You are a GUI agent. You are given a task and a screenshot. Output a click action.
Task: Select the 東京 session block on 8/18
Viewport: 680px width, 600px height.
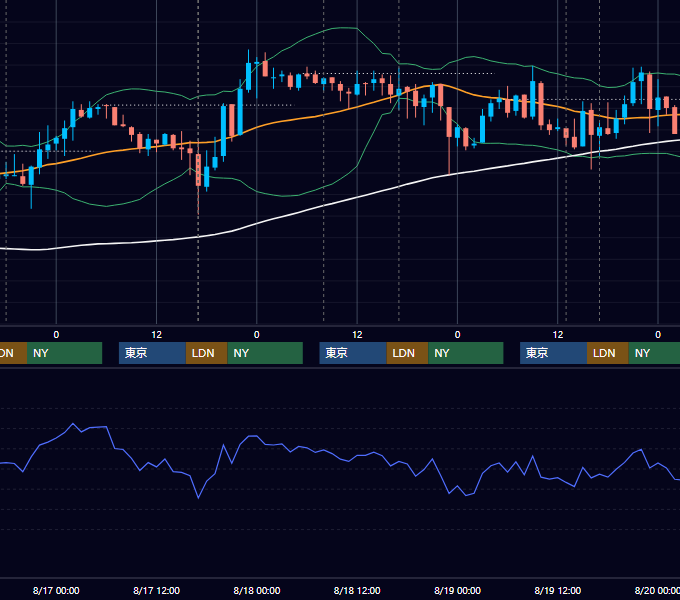tap(353, 353)
